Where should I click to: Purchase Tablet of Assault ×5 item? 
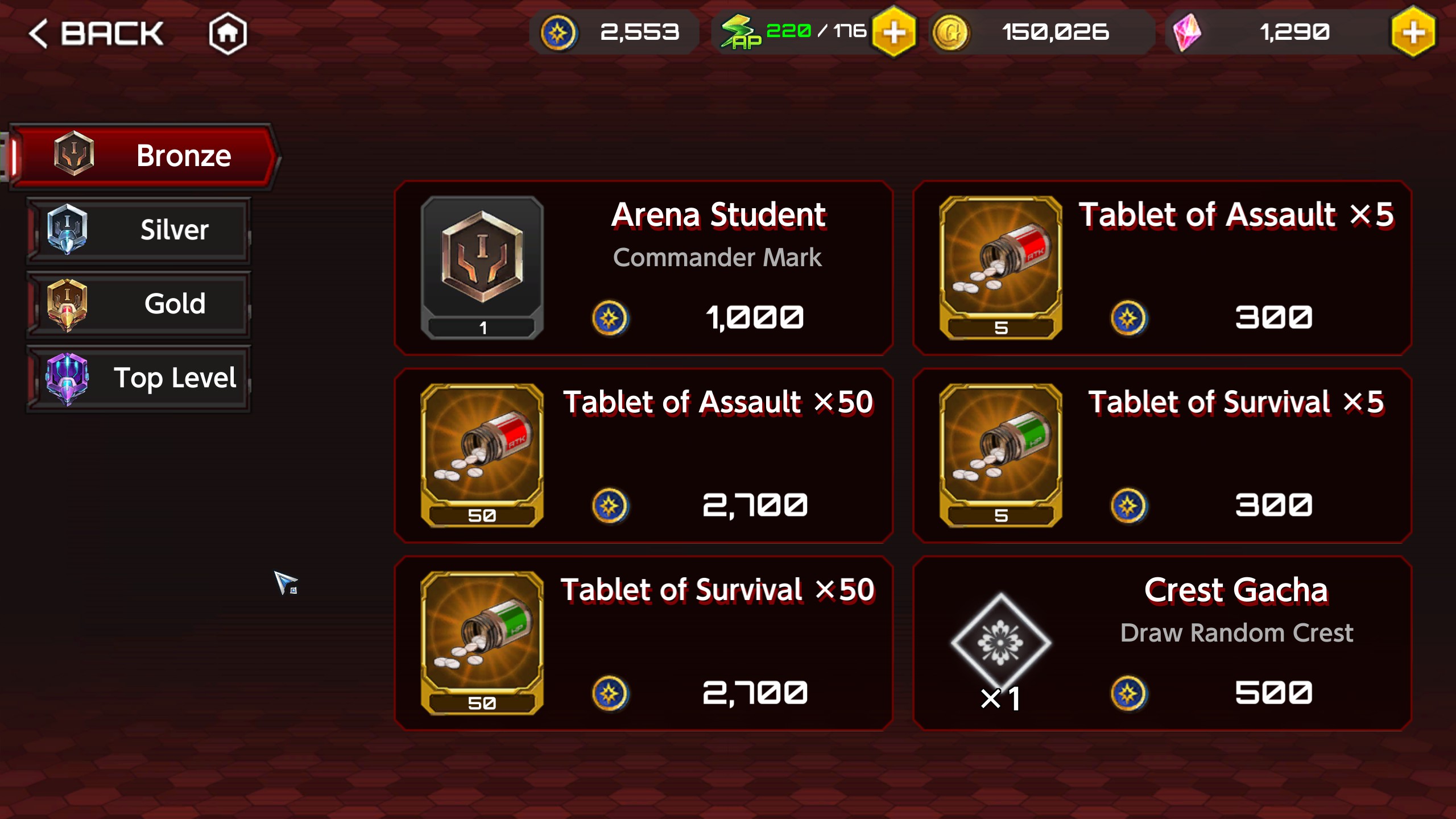1162,268
